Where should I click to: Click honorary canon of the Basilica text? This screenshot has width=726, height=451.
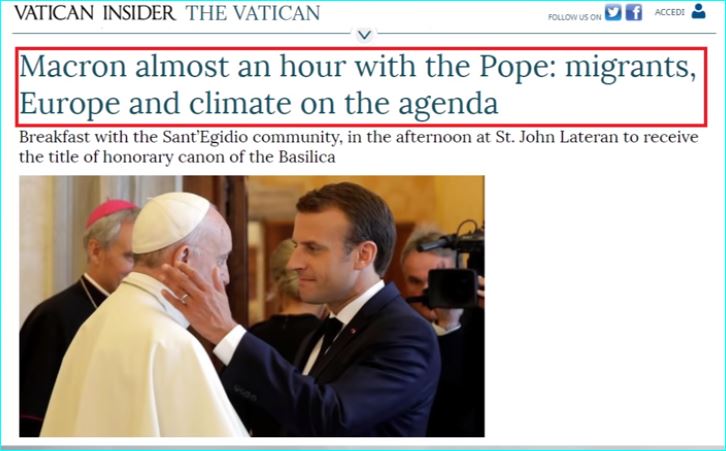(219, 157)
